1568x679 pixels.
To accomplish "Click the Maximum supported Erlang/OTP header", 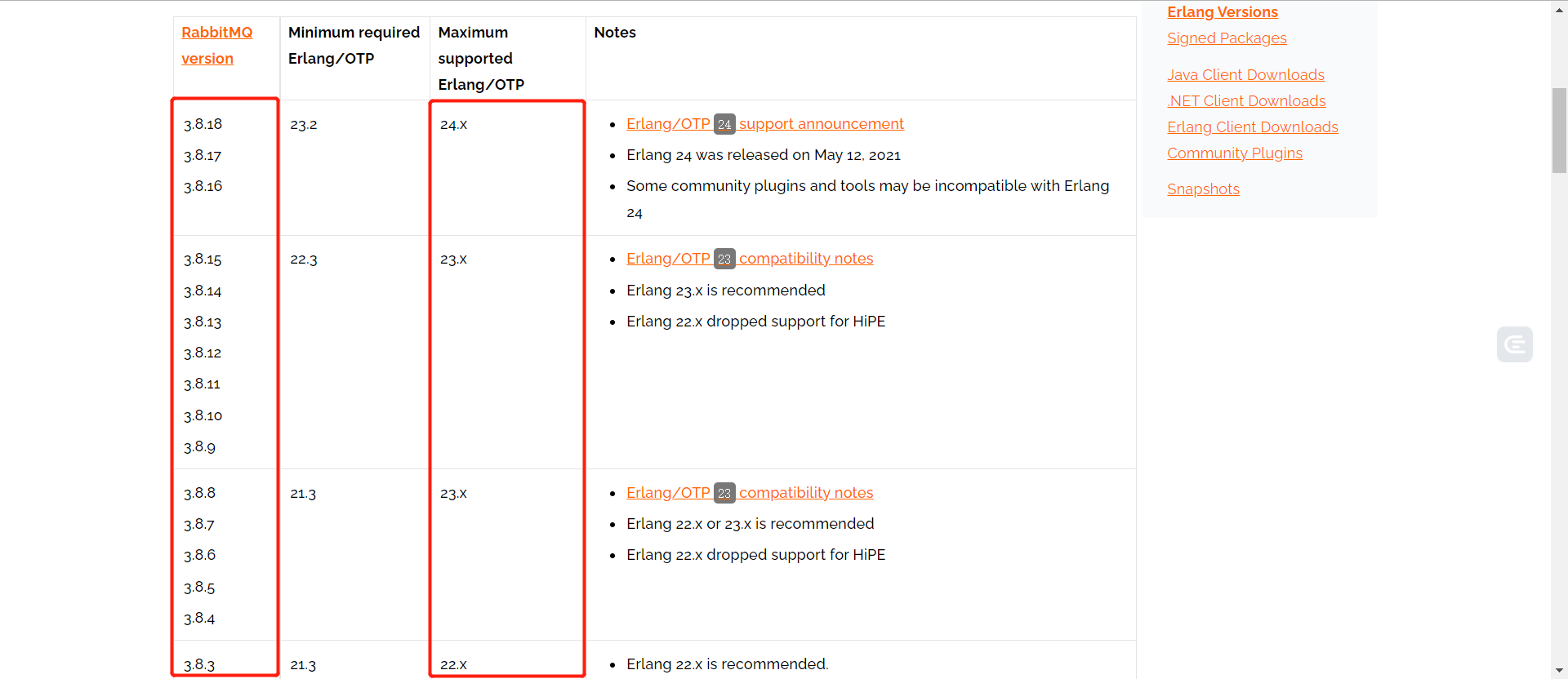I will tap(481, 58).
